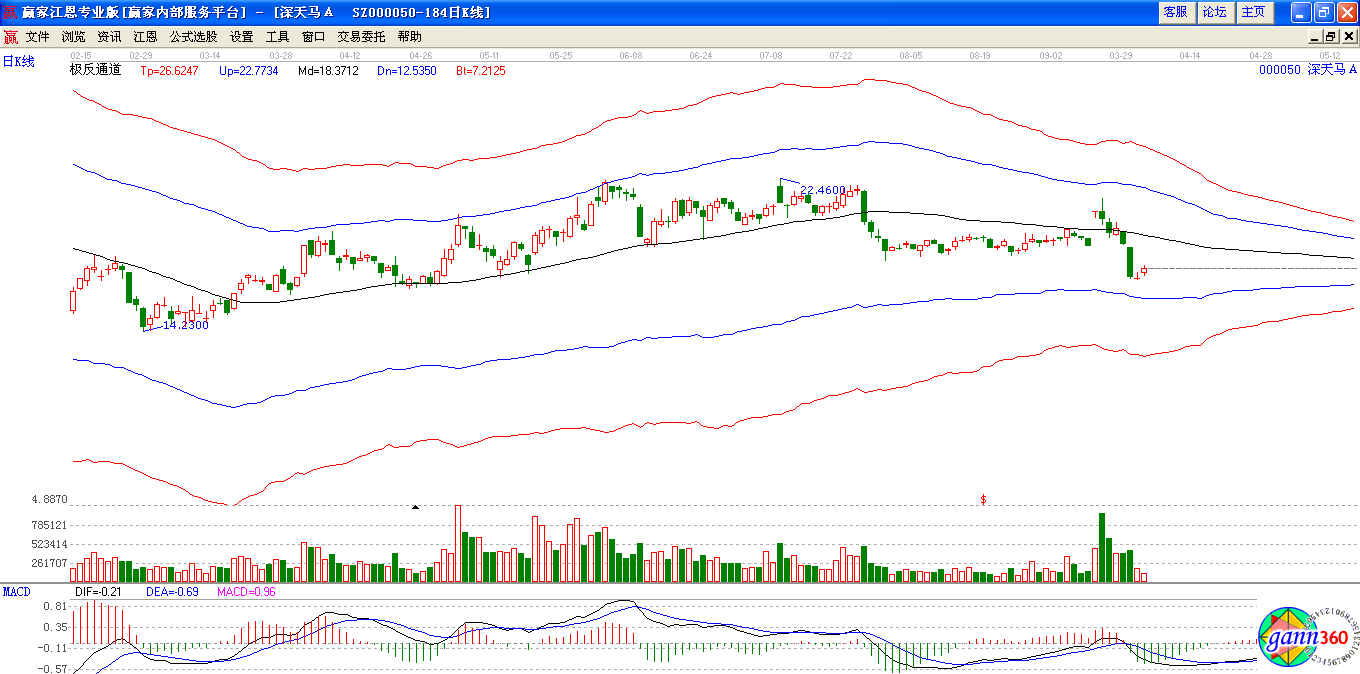The height and width of the screenshot is (674, 1360).
Task: Click the 05-12 date on time axis
Action: click(1330, 55)
